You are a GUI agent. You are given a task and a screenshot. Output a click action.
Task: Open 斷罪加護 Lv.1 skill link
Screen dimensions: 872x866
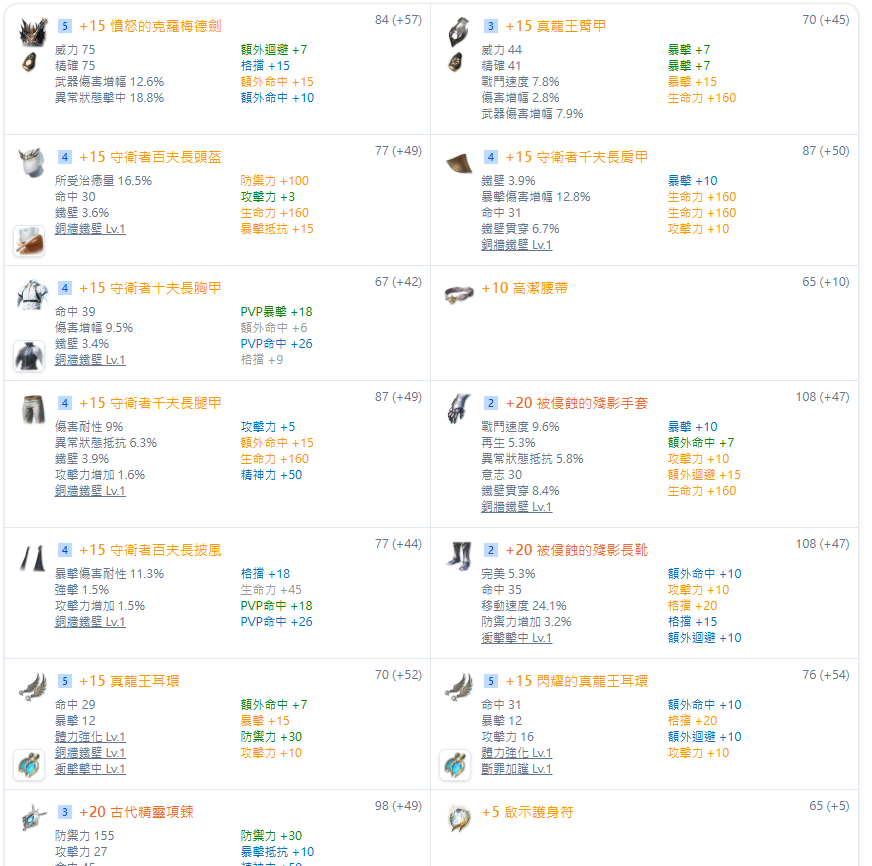click(x=516, y=769)
